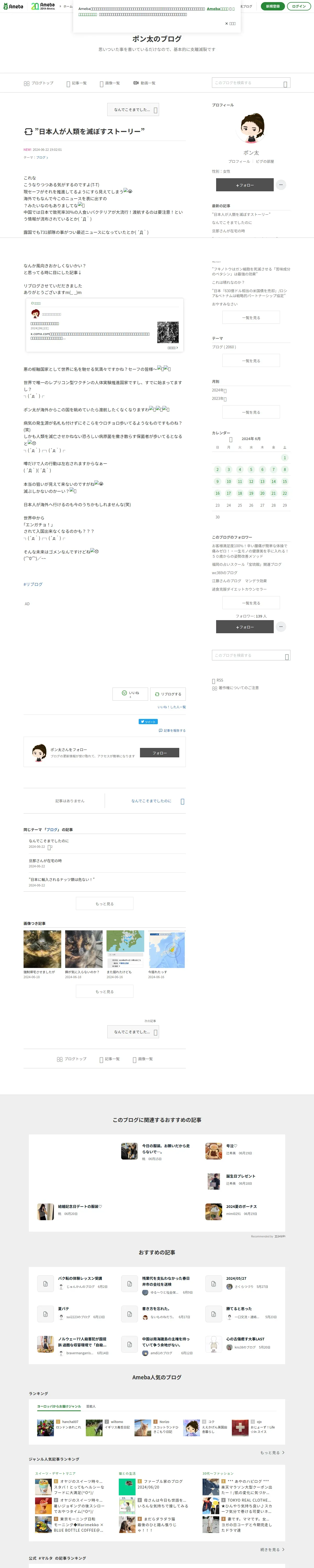Open the ブログ ( 2060 ) theme link
This screenshot has width=314, height=1568.
click(x=224, y=347)
